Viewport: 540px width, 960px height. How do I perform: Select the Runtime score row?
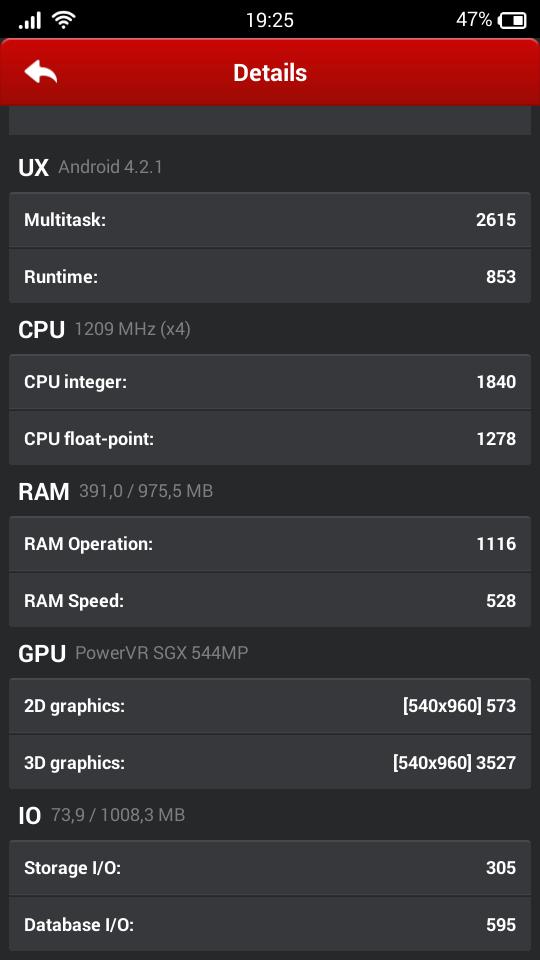(x=270, y=276)
